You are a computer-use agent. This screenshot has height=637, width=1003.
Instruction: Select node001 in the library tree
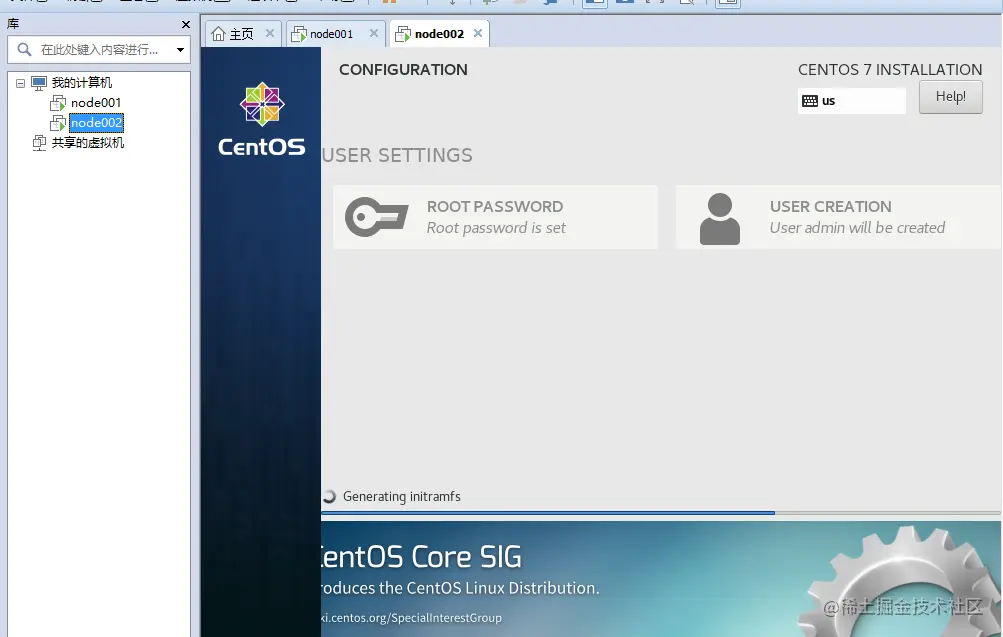pyautogui.click(x=96, y=102)
